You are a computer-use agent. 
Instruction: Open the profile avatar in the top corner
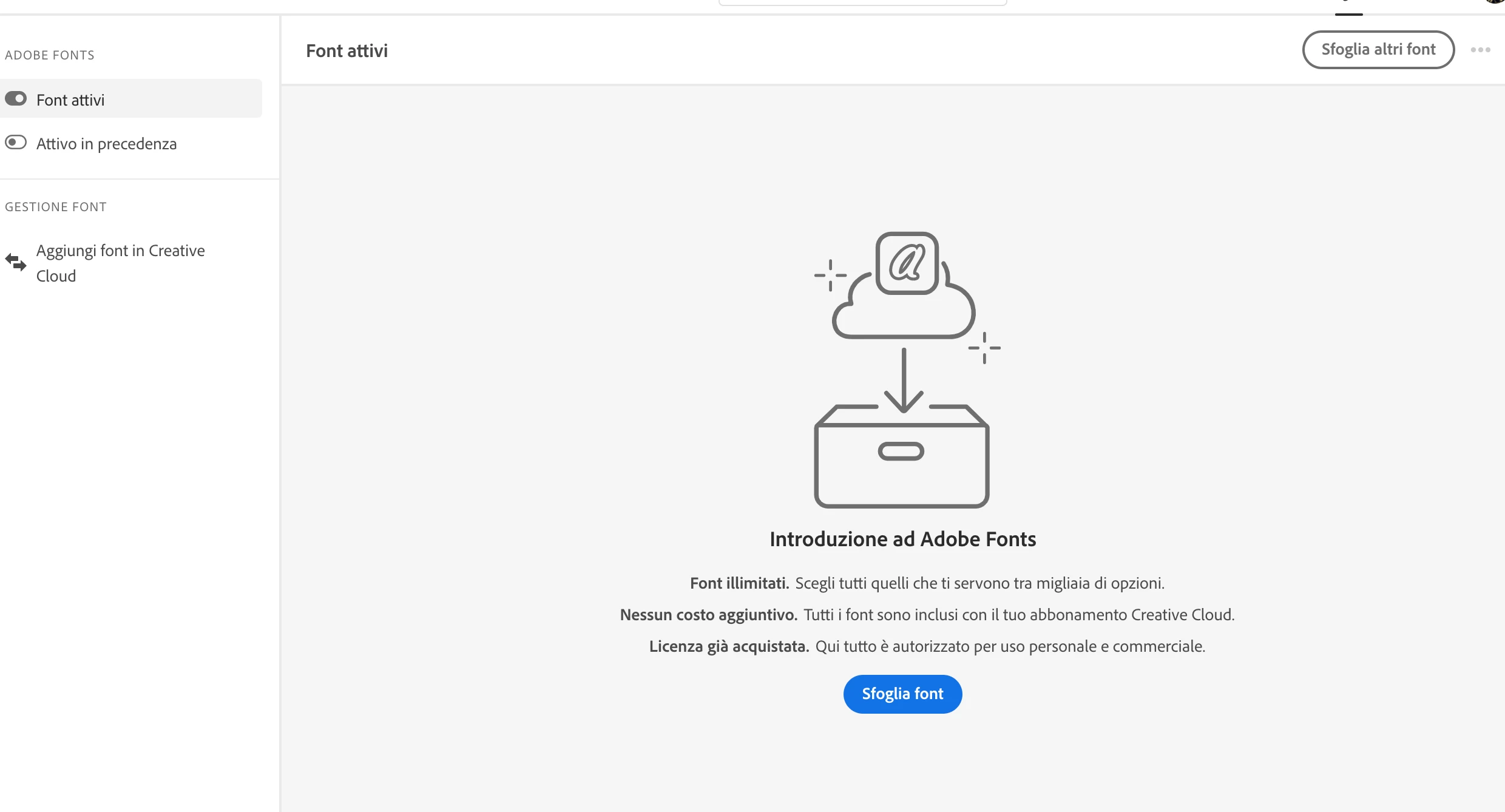click(1497, 2)
